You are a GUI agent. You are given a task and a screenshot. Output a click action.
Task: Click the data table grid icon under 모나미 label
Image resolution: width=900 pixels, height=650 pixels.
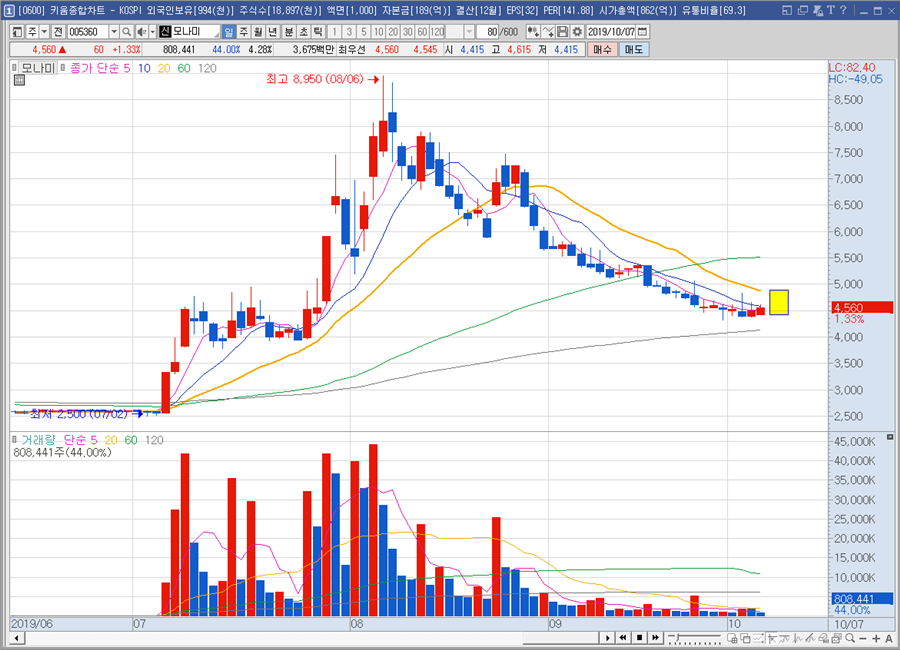(x=19, y=80)
